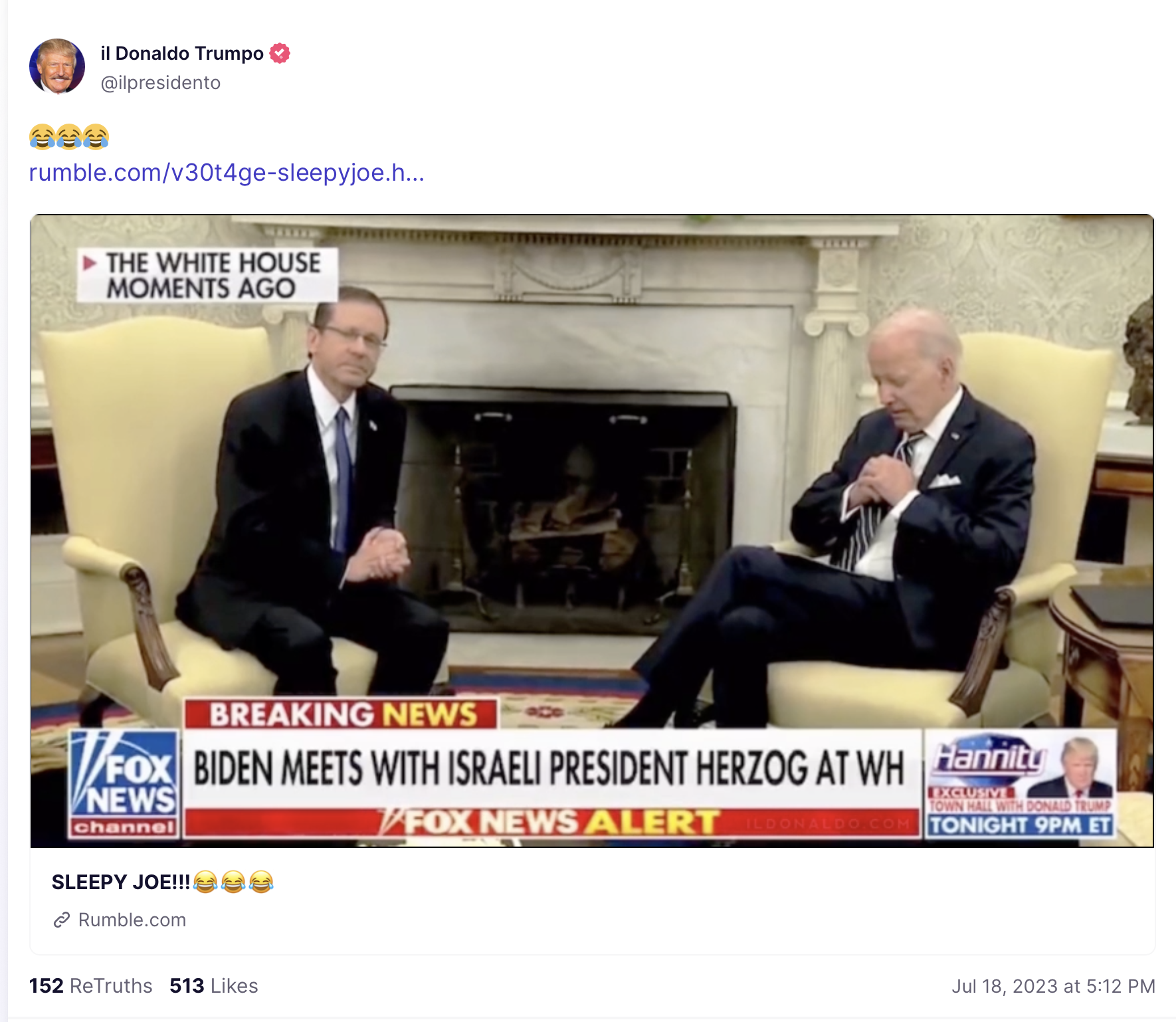The image size is (1176, 1022).
Task: Open il Donaldo Trumpo profile avatar
Action: pyautogui.click(x=57, y=66)
